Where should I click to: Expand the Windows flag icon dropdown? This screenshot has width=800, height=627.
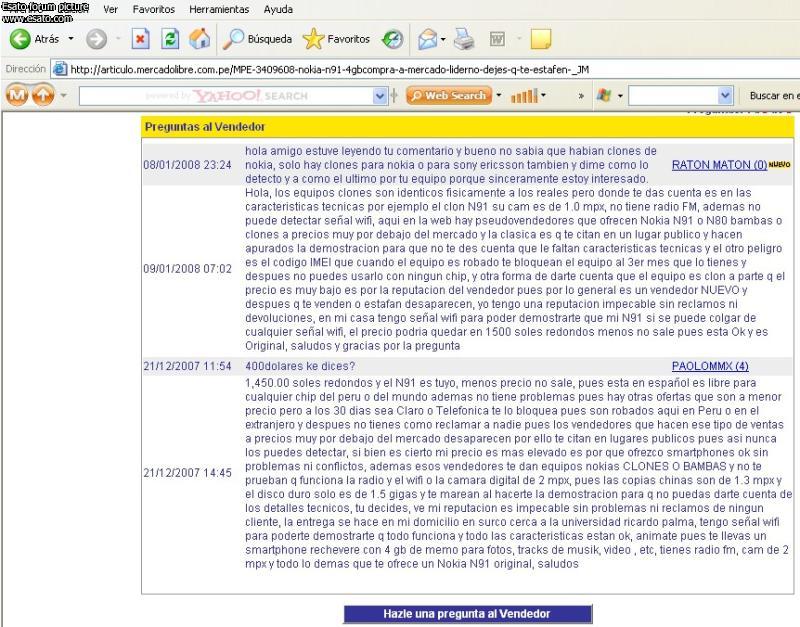(x=620, y=95)
